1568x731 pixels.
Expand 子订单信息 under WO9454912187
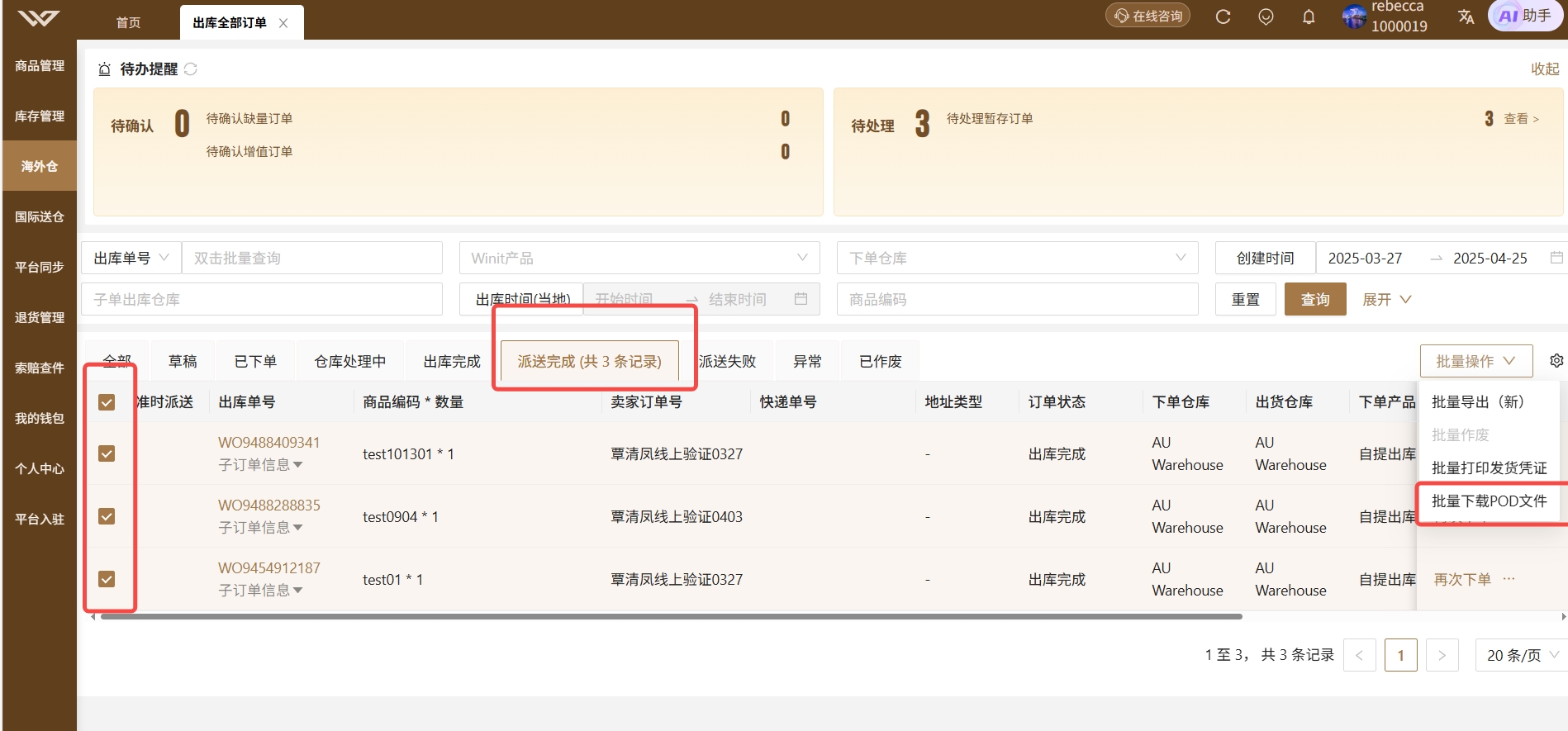(x=260, y=591)
